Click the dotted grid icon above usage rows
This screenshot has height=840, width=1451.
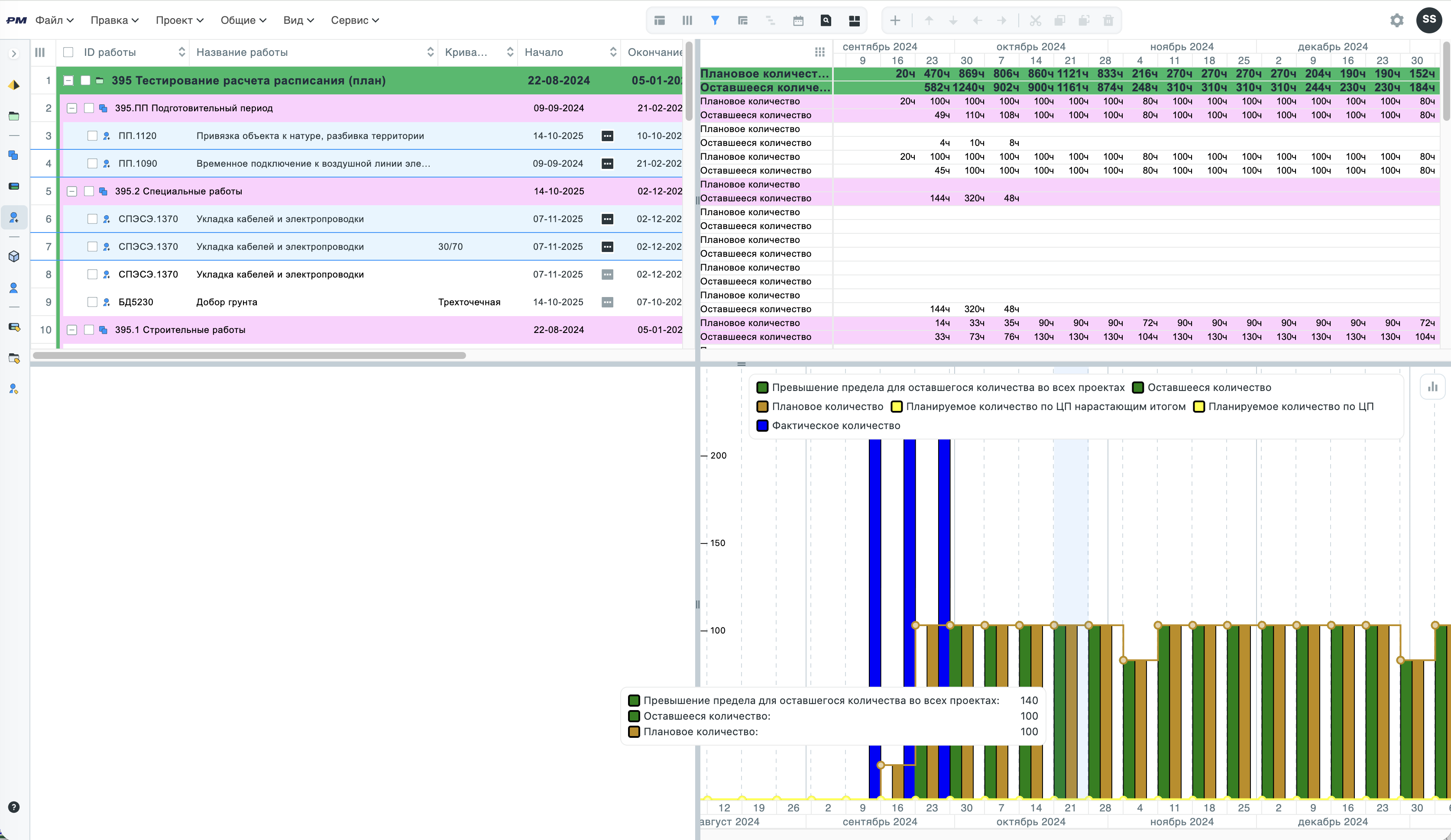pyautogui.click(x=820, y=52)
